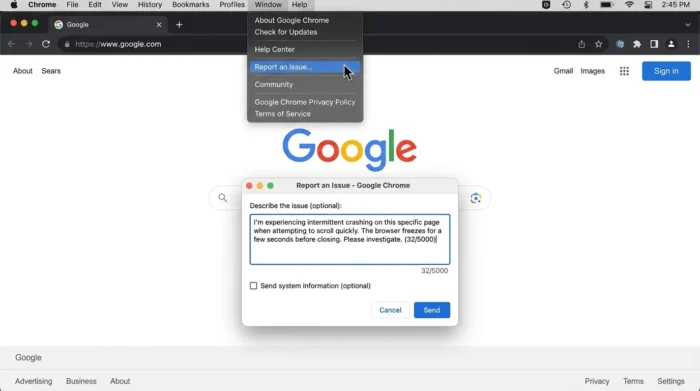The image size is (700, 391).
Task: Go forward with the forward arrow
Action: point(29,44)
